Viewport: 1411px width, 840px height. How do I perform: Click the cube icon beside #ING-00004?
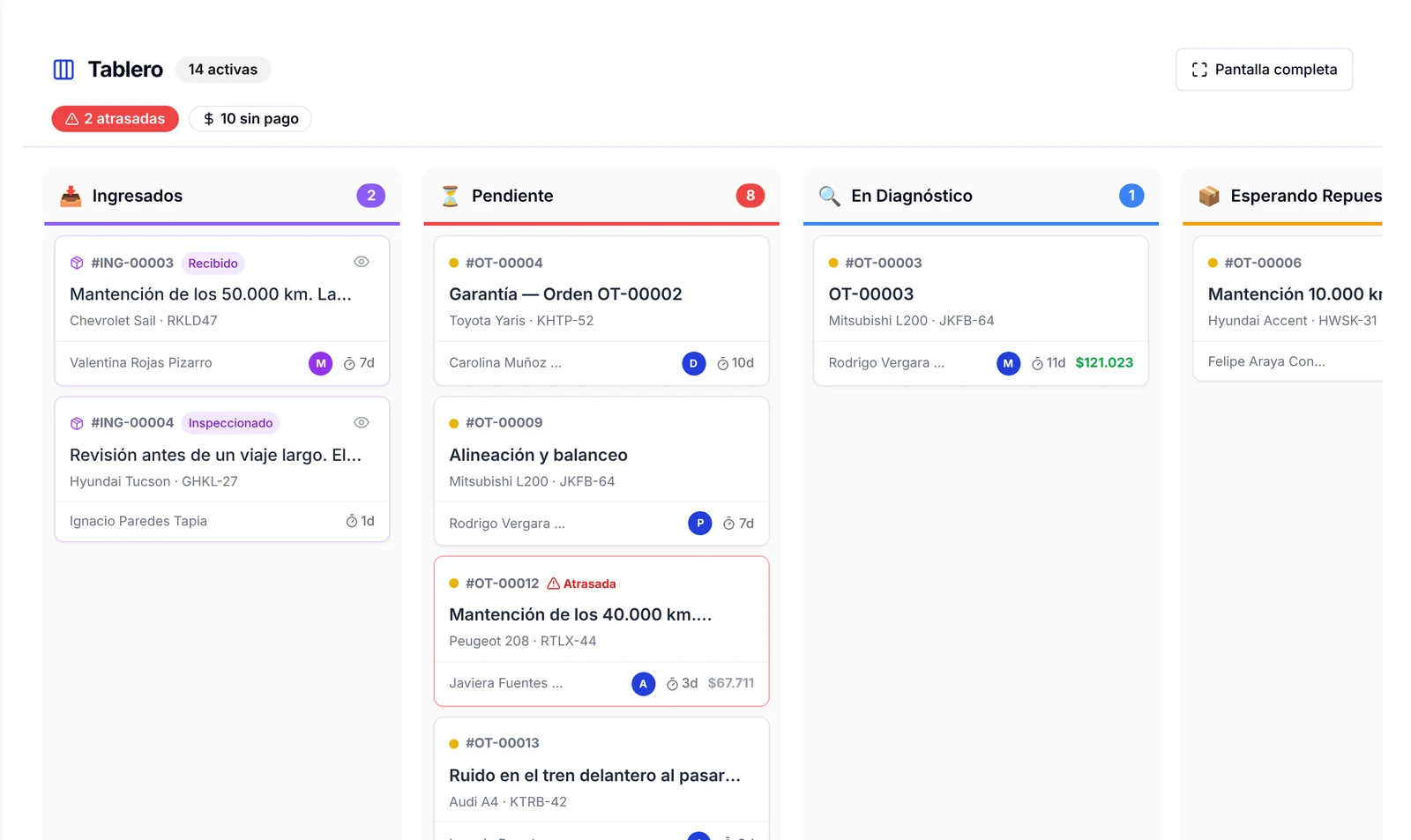tap(77, 423)
